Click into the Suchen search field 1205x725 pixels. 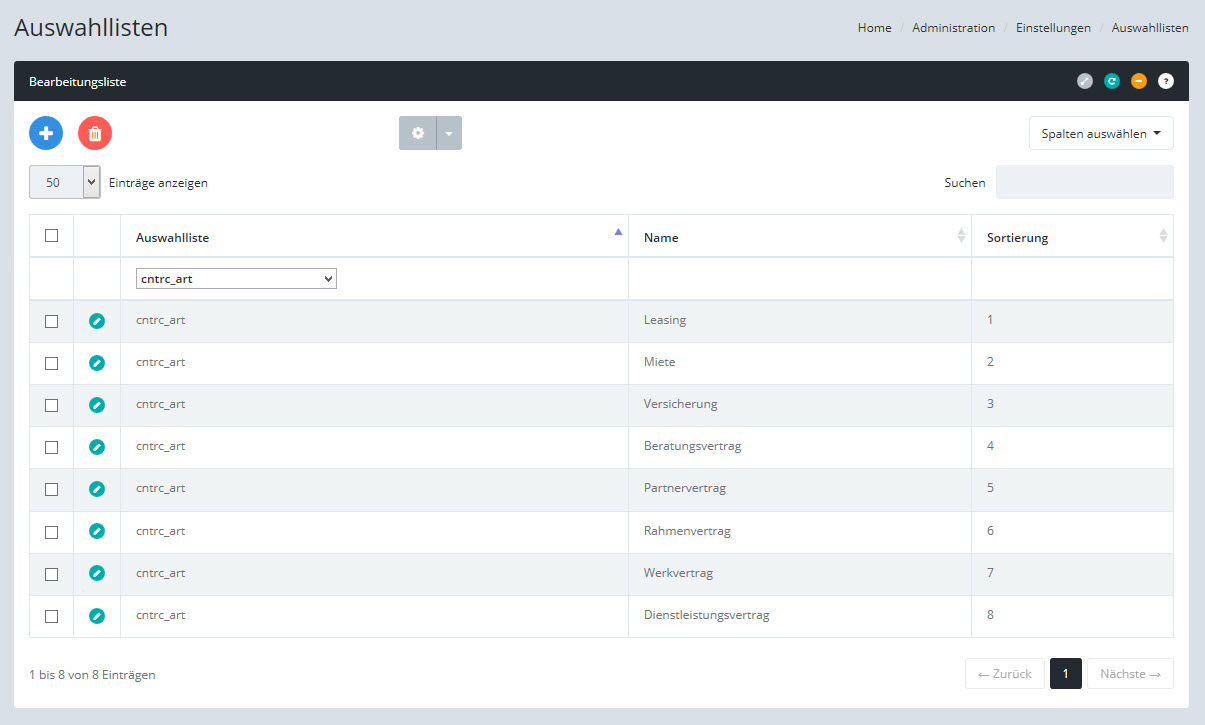(1084, 182)
